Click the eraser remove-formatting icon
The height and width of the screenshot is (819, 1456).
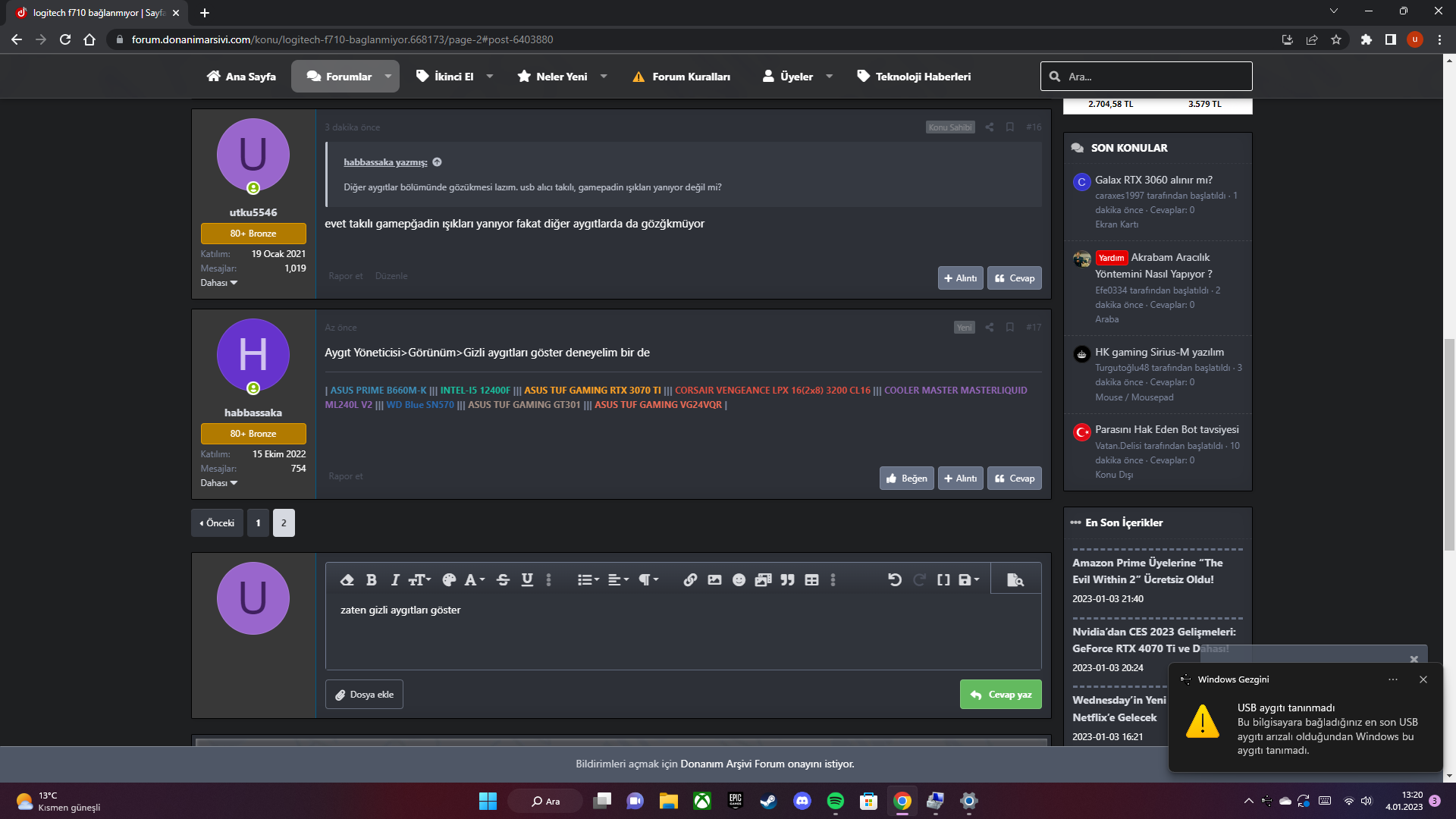(x=347, y=580)
